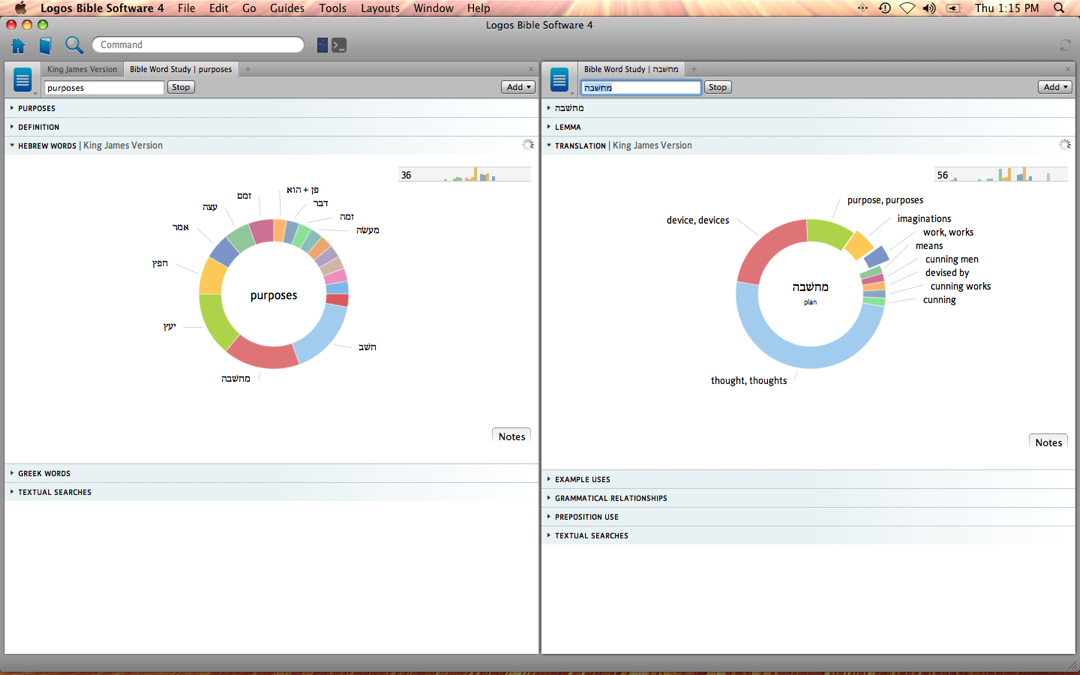This screenshot has width=1080, height=675.
Task: Open the Apple menu
Action: coord(20,8)
